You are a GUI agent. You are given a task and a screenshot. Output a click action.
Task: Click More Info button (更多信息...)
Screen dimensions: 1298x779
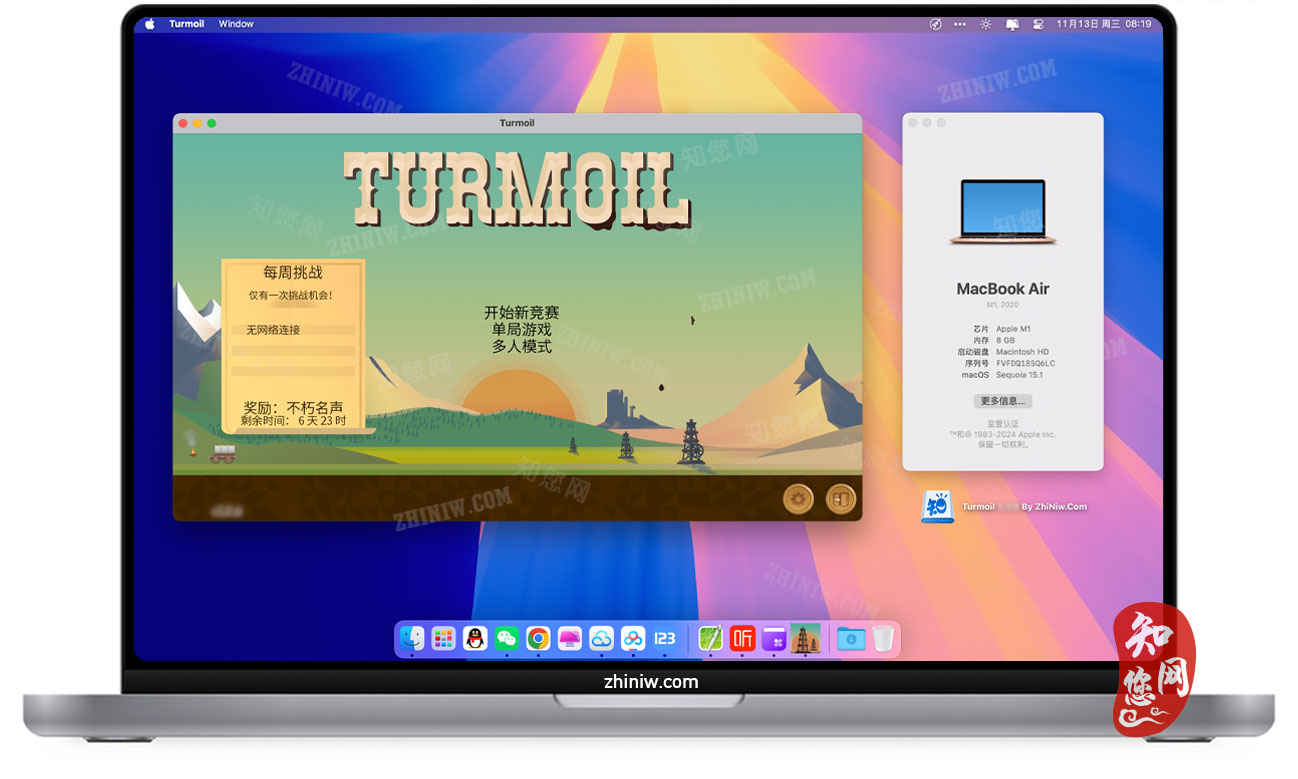click(1003, 401)
